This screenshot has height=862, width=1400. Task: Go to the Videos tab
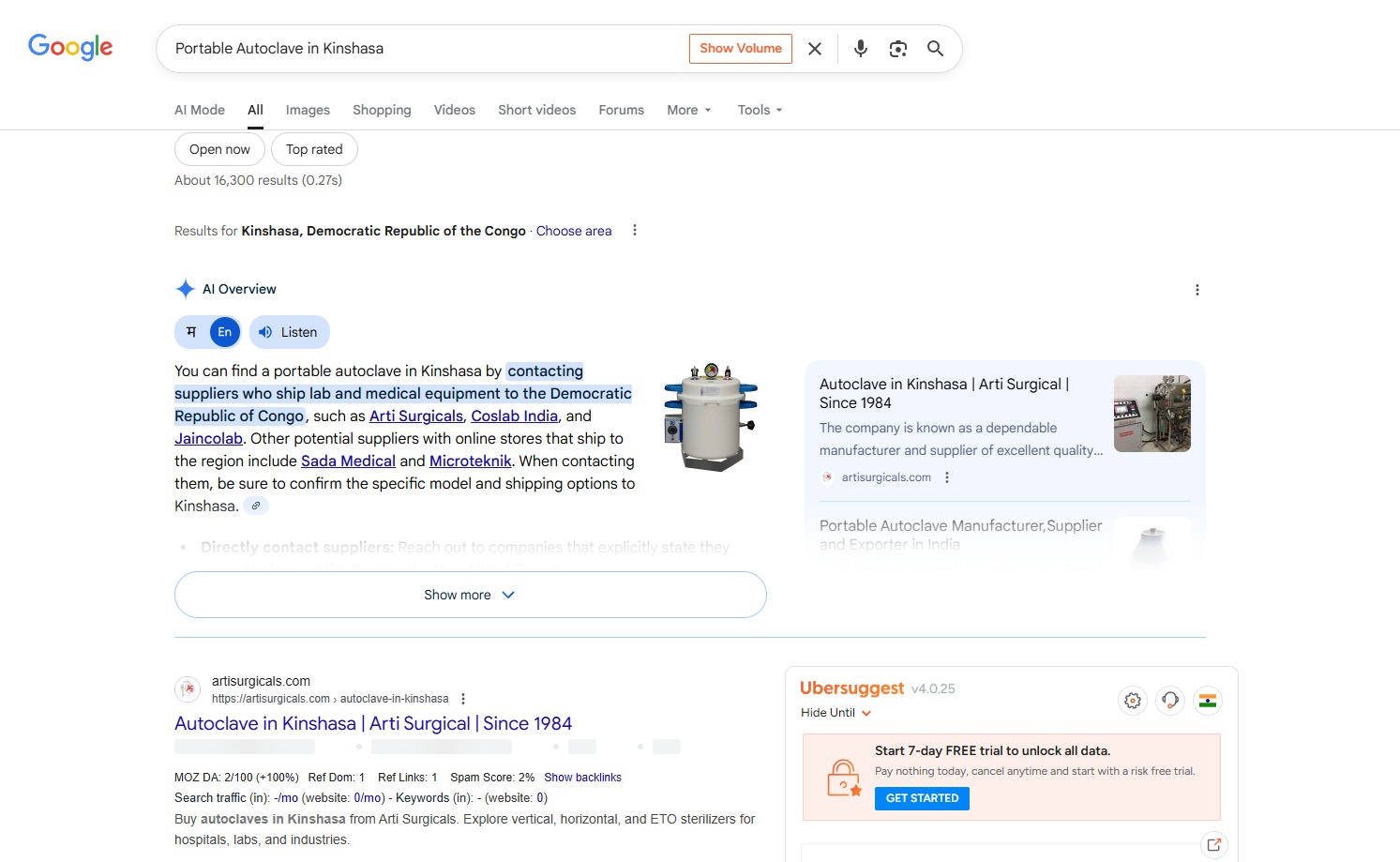click(x=455, y=110)
